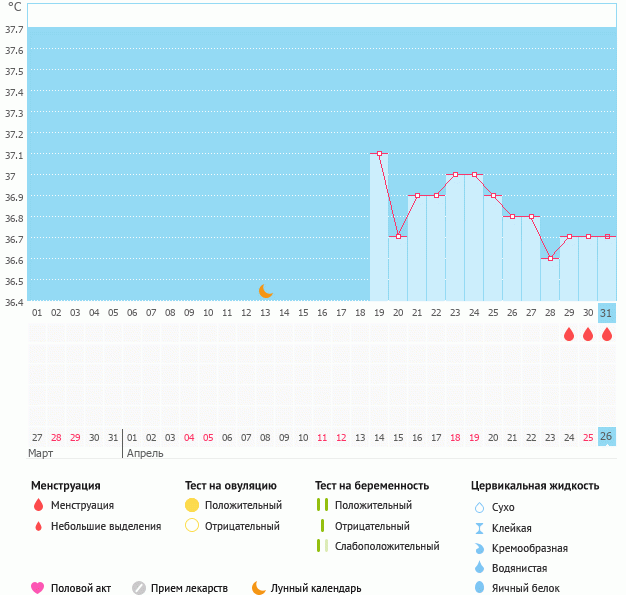626x595 pixels.
Task: Click the moon icon on cycle day 13
Action: click(x=265, y=291)
